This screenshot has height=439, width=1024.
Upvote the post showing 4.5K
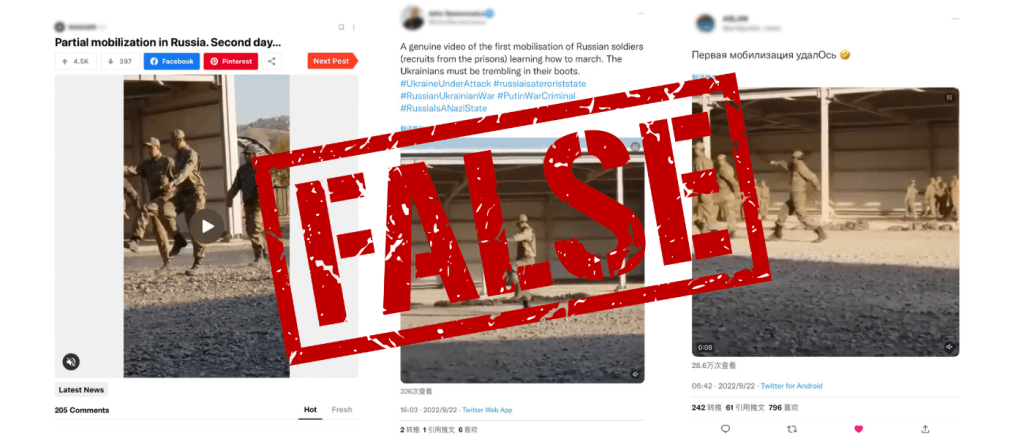tap(76, 61)
